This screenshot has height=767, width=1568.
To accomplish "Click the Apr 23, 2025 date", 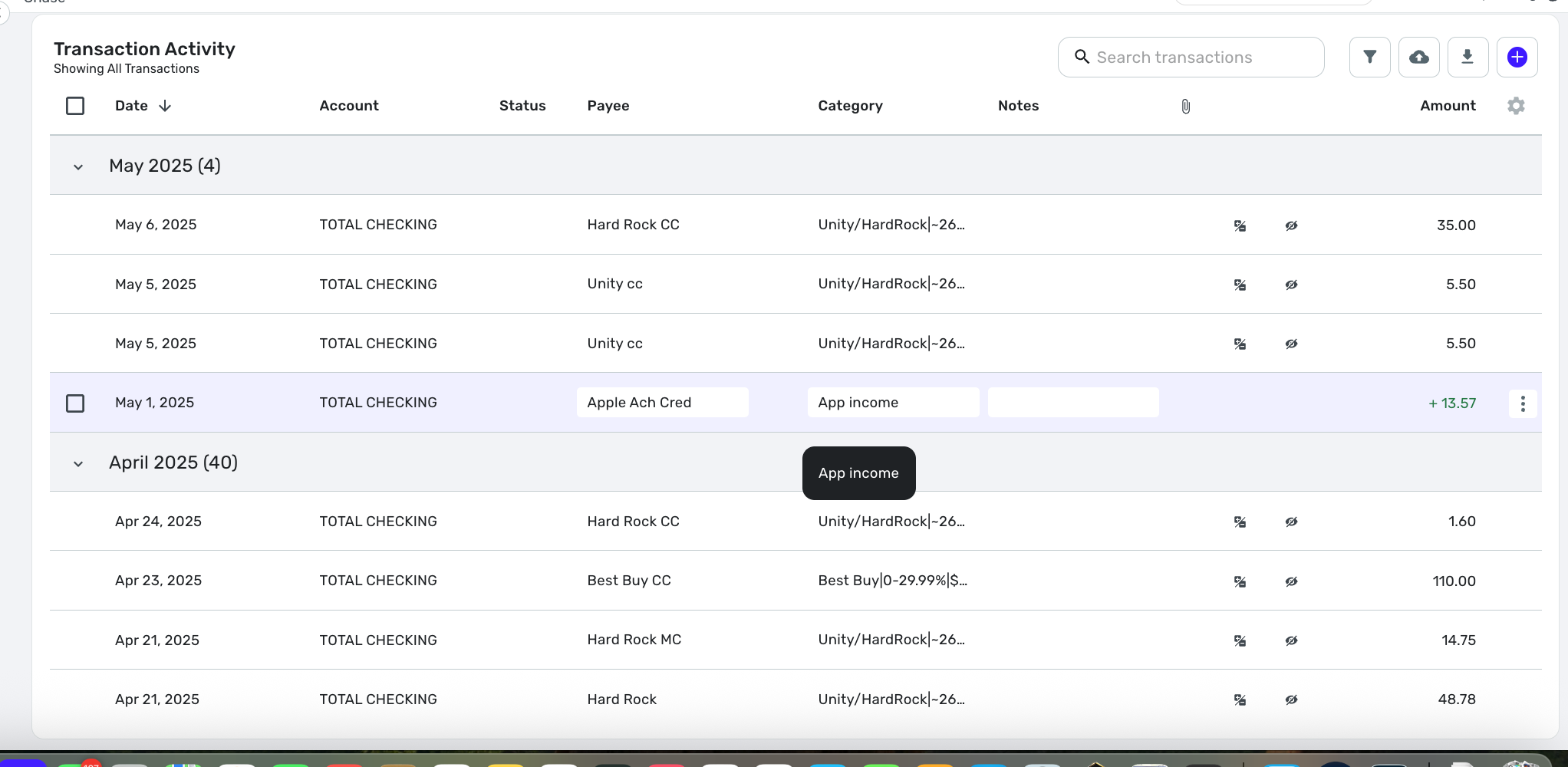I will [x=158, y=581].
